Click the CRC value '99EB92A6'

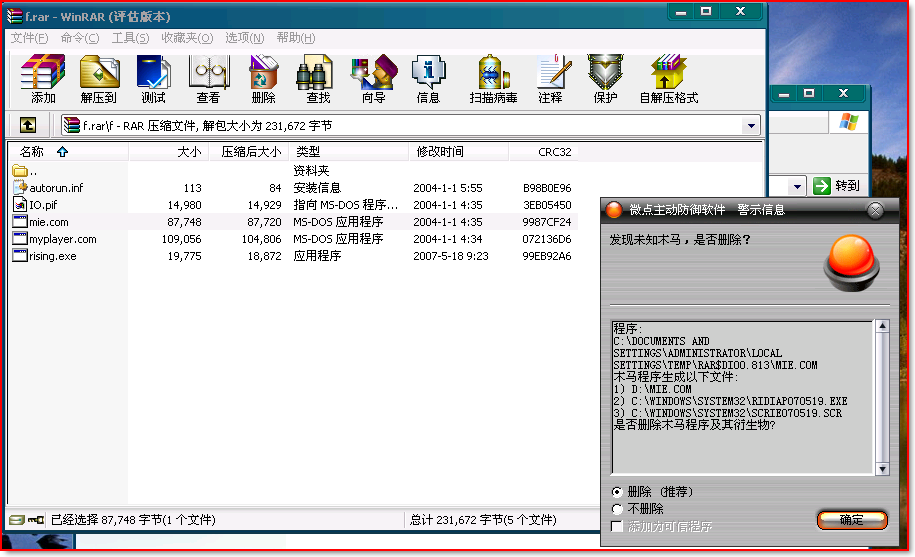coord(547,256)
